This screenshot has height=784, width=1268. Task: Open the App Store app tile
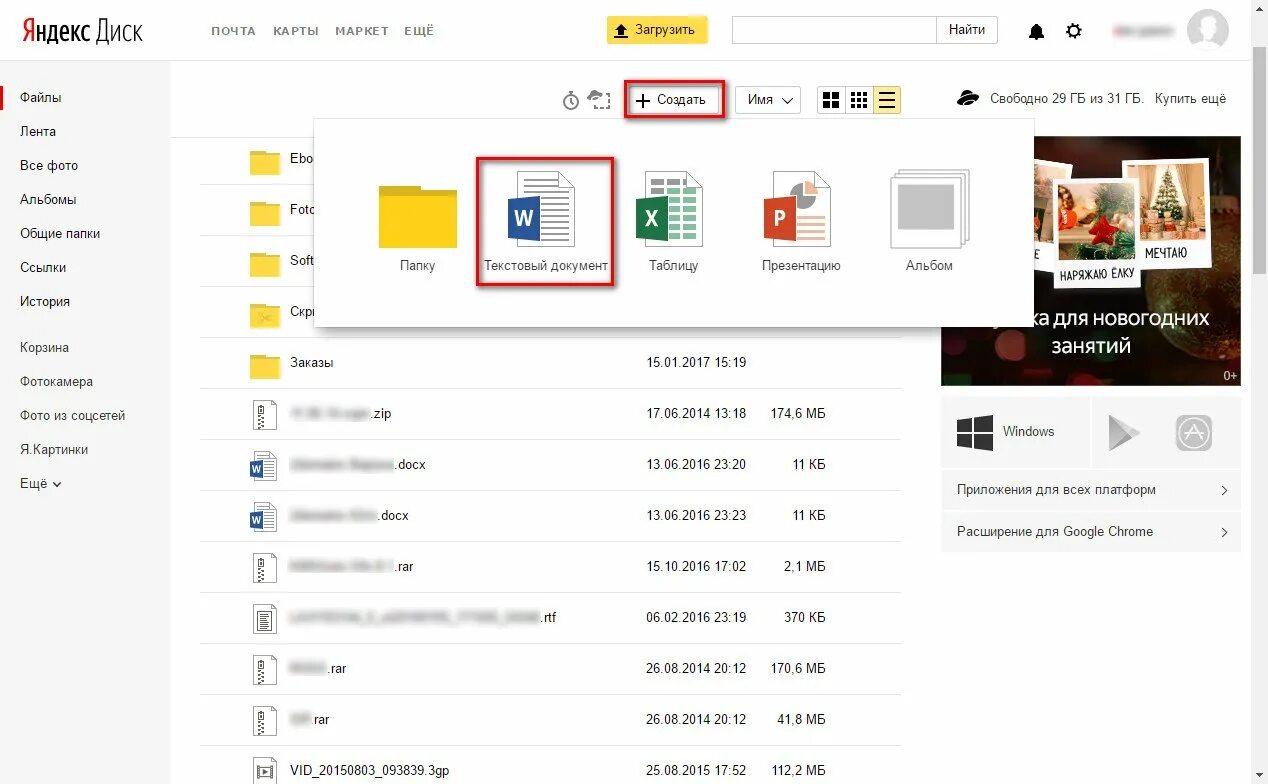1194,432
